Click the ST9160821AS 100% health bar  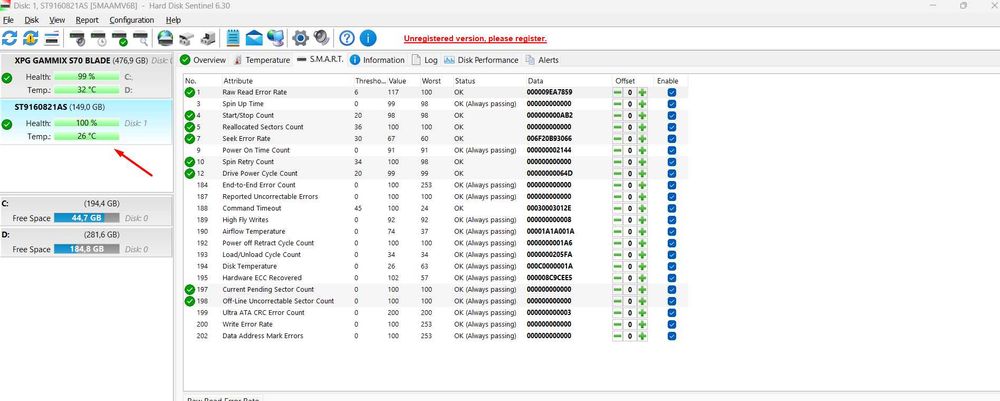87,123
